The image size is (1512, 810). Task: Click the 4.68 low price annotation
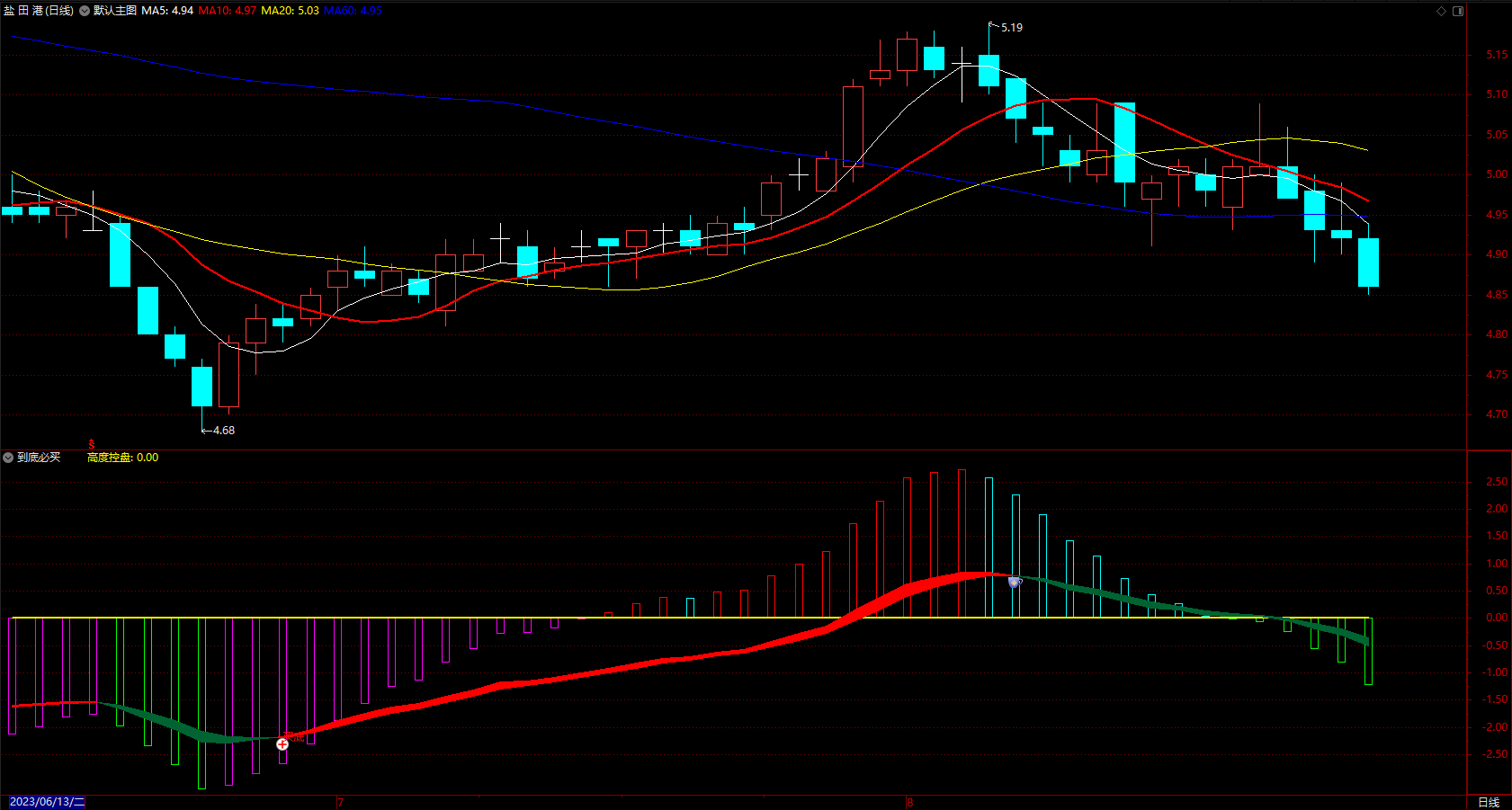click(x=224, y=431)
